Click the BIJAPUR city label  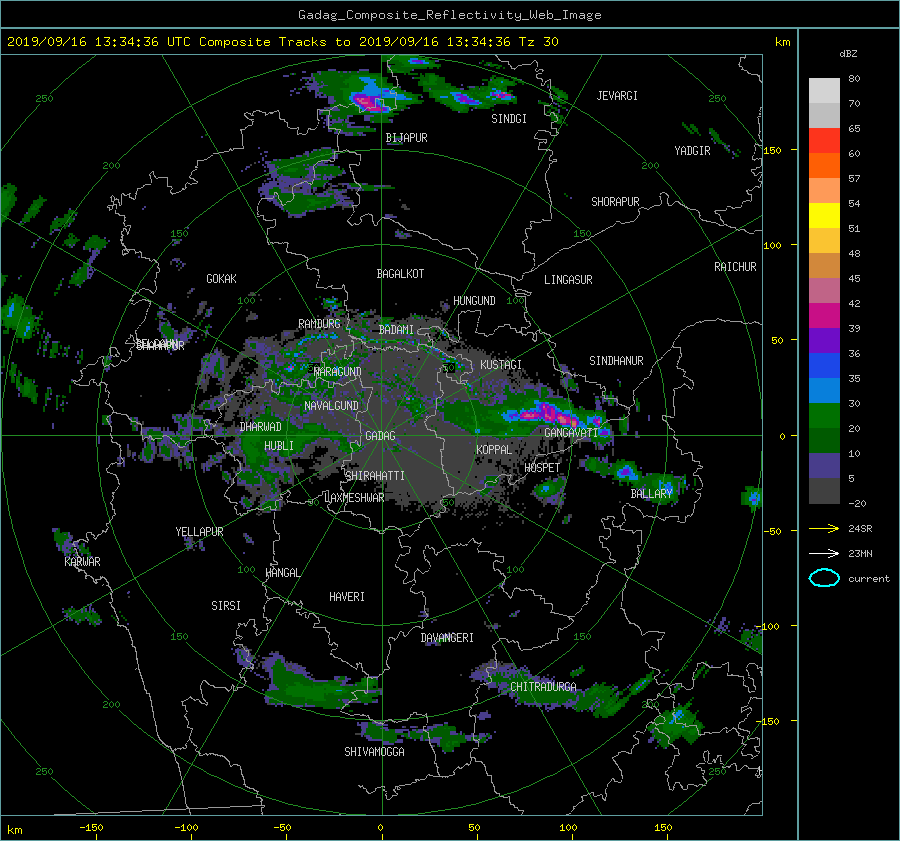click(406, 138)
